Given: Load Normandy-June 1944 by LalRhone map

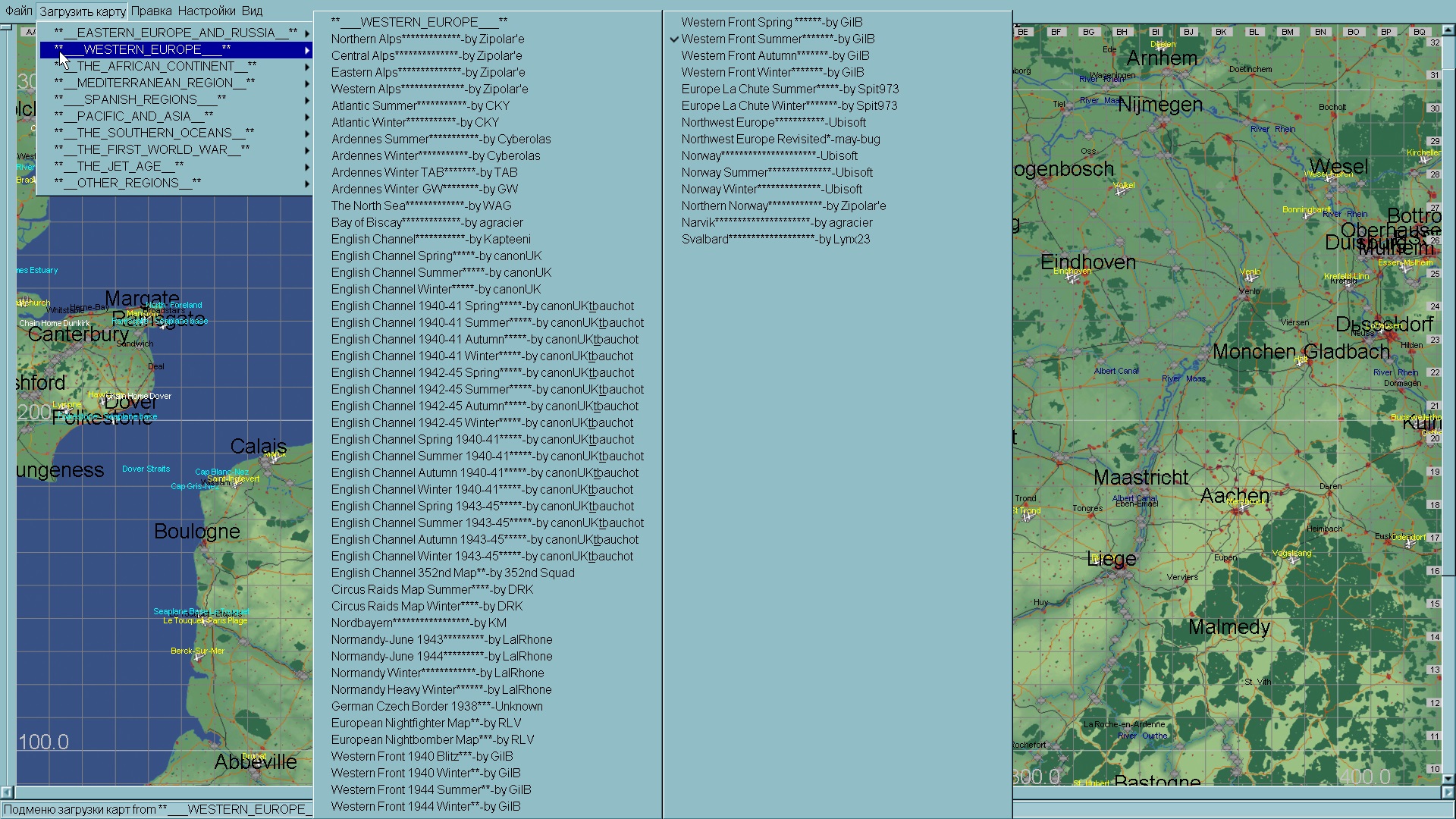Looking at the screenshot, I should pyautogui.click(x=441, y=656).
